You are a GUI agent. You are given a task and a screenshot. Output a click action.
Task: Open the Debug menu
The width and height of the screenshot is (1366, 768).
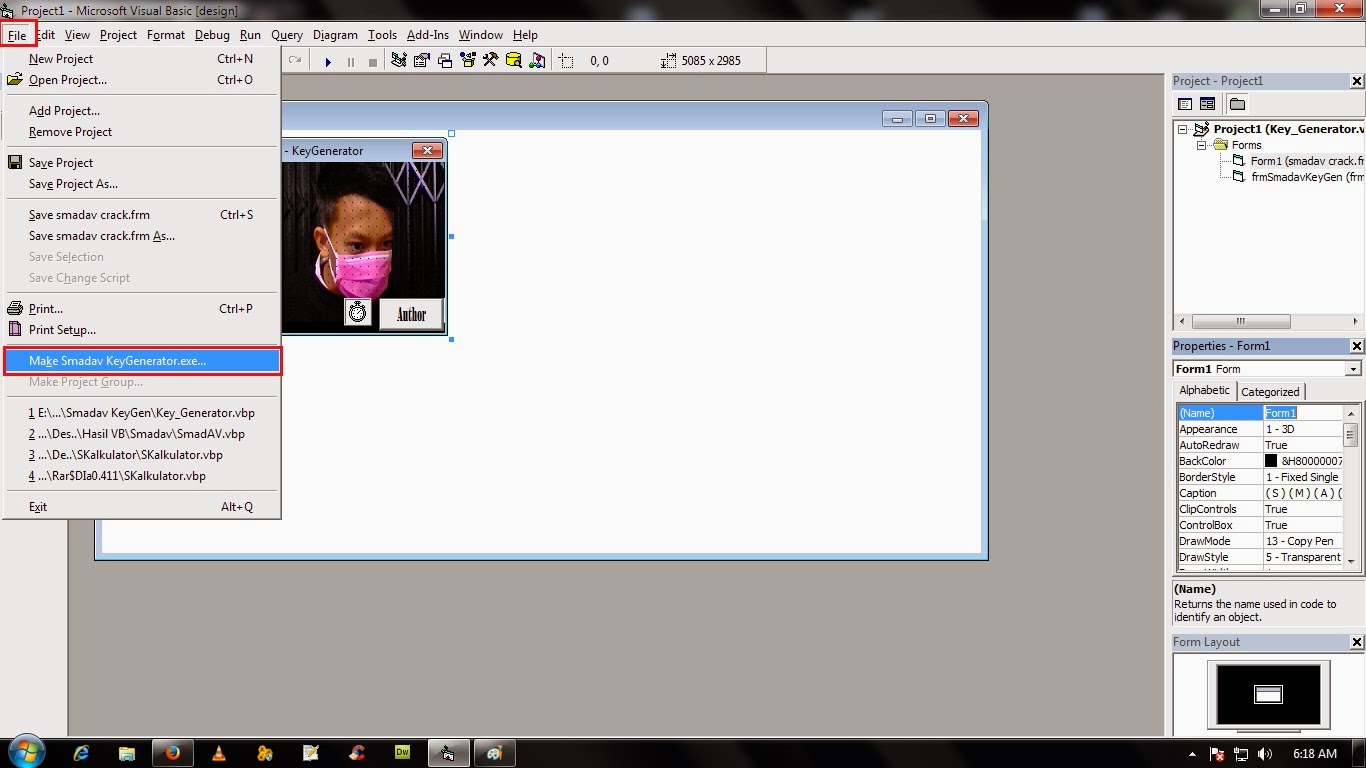click(x=212, y=35)
